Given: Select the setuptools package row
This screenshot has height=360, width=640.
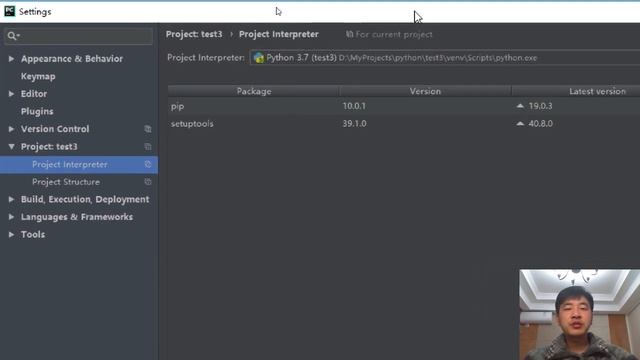Looking at the screenshot, I should click(404, 124).
